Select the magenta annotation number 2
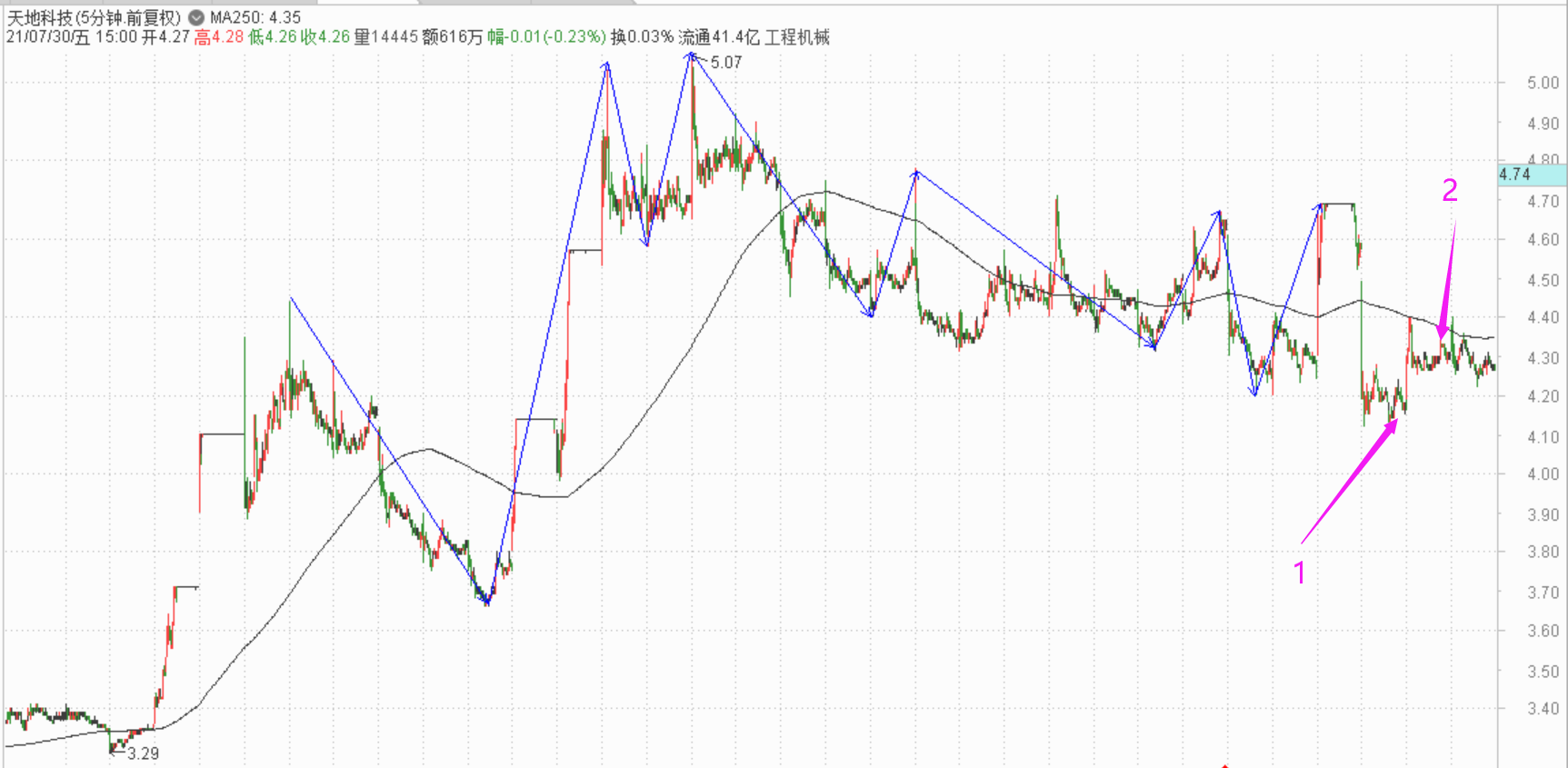The width and height of the screenshot is (1568, 768). [x=1450, y=190]
